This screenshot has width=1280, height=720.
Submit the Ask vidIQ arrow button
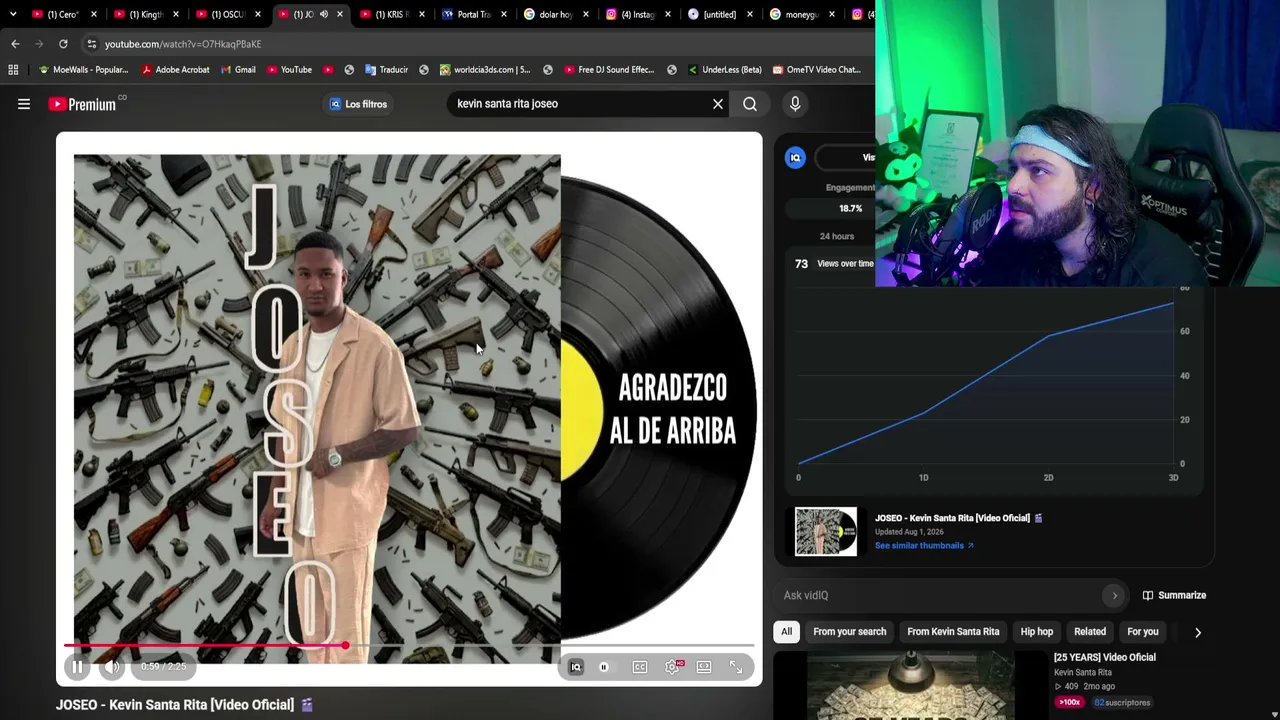pos(1114,595)
